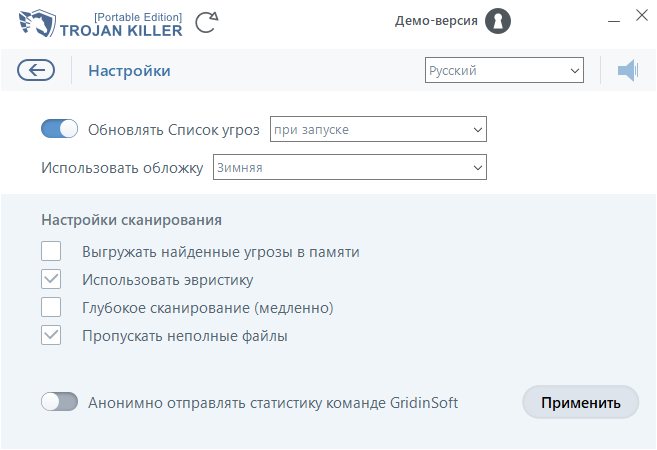Image resolution: width=657 pixels, height=450 pixels.
Task: Enable anonymous statistics sending to GridinSoft
Action: click(59, 402)
